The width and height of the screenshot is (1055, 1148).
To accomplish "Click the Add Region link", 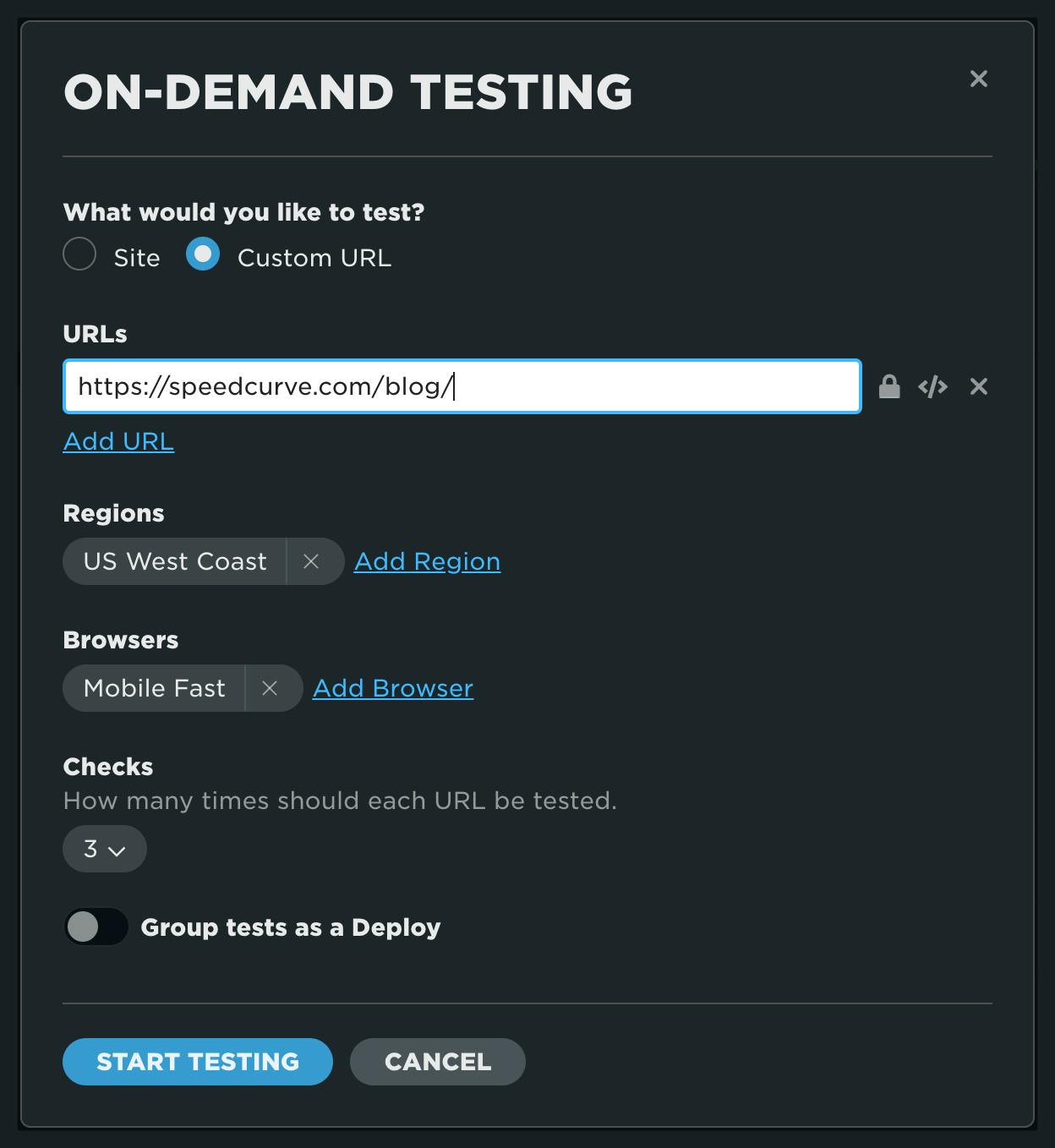I will (x=427, y=561).
